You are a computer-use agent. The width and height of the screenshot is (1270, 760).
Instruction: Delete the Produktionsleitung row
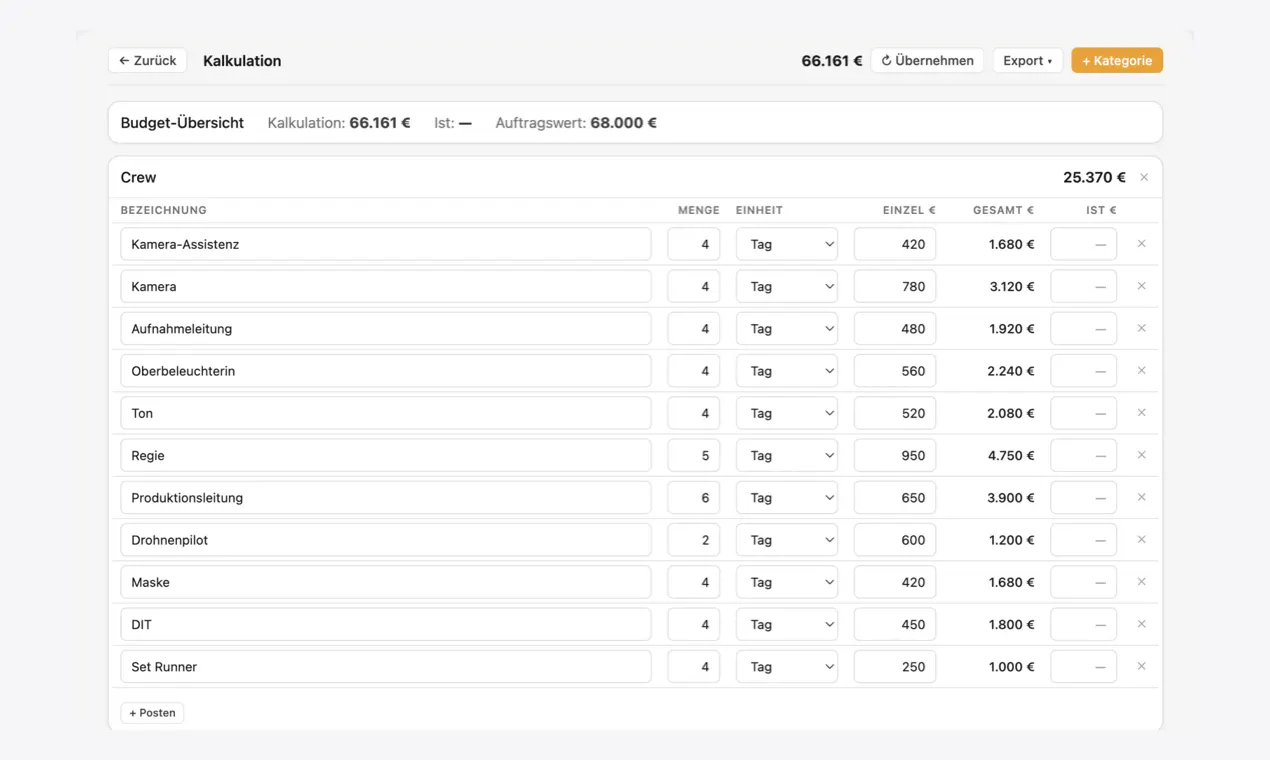click(1141, 497)
